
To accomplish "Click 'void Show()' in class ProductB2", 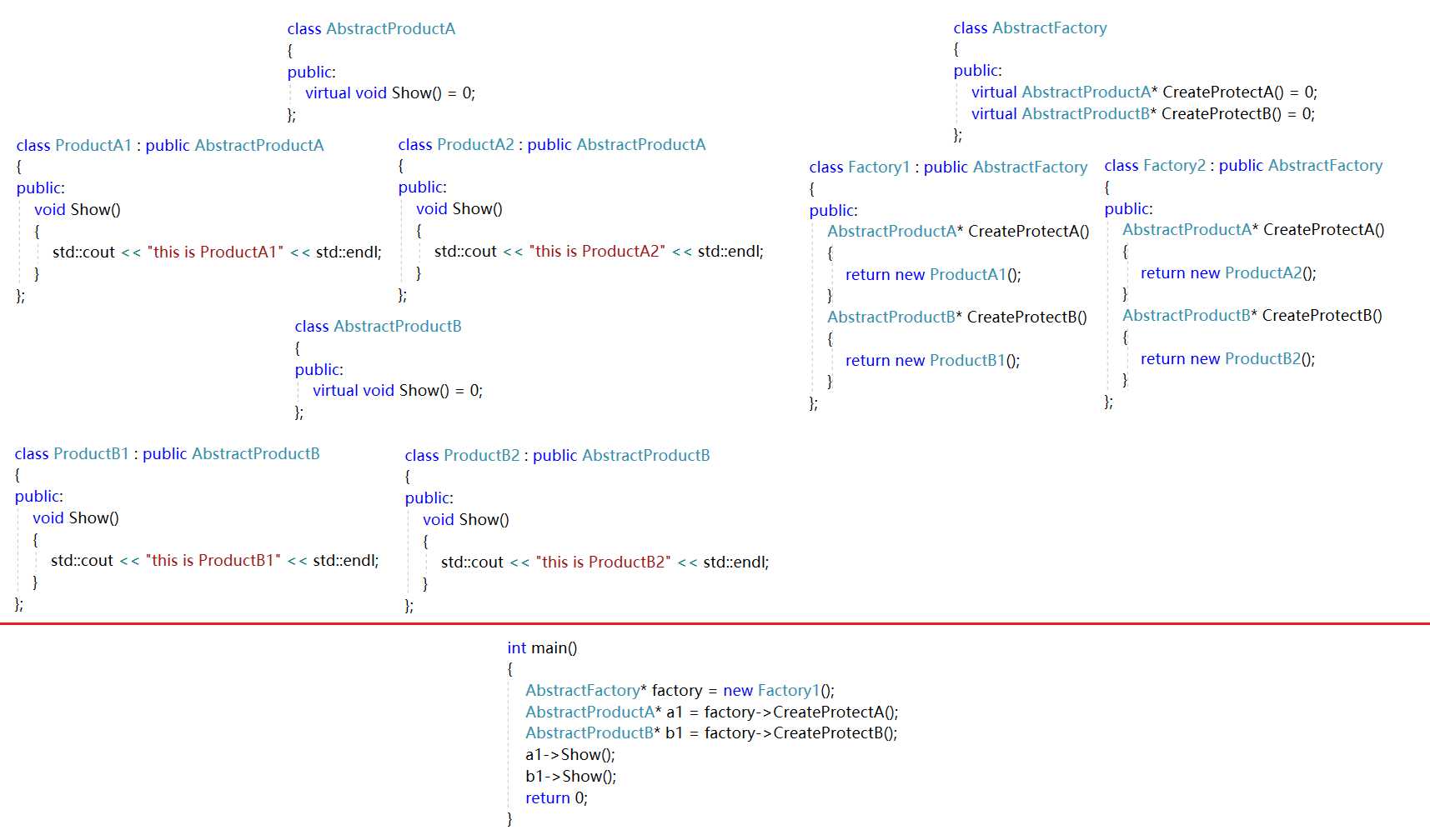I will 466,520.
